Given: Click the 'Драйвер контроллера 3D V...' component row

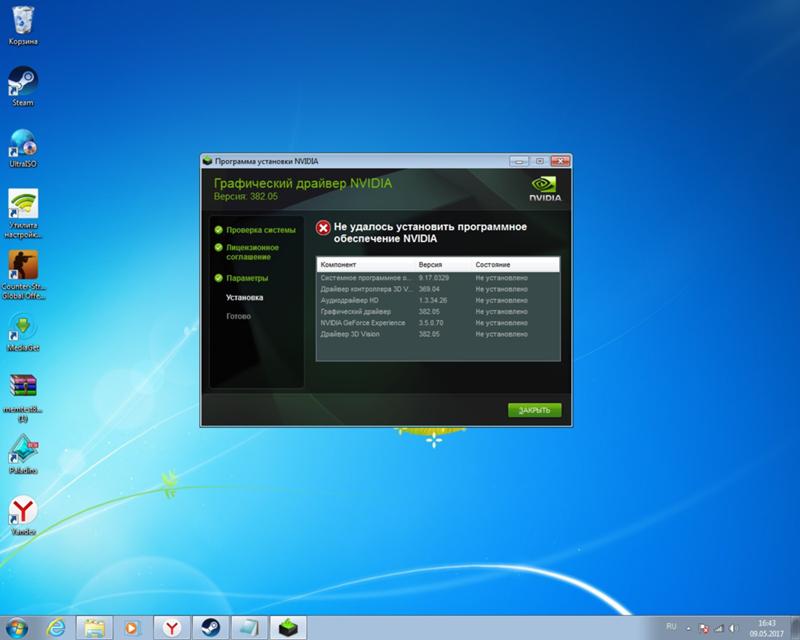Looking at the screenshot, I should point(438,289).
